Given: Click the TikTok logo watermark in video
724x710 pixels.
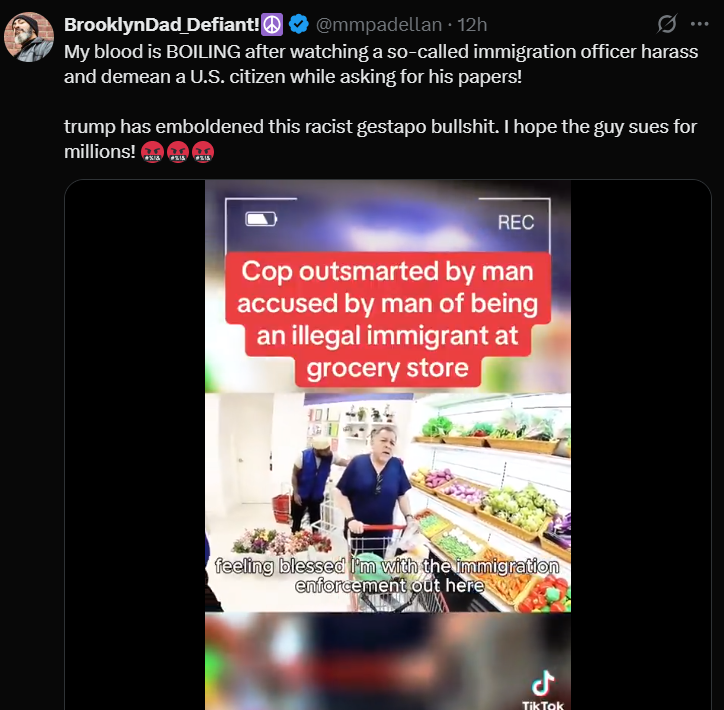Looking at the screenshot, I should pos(543,690).
